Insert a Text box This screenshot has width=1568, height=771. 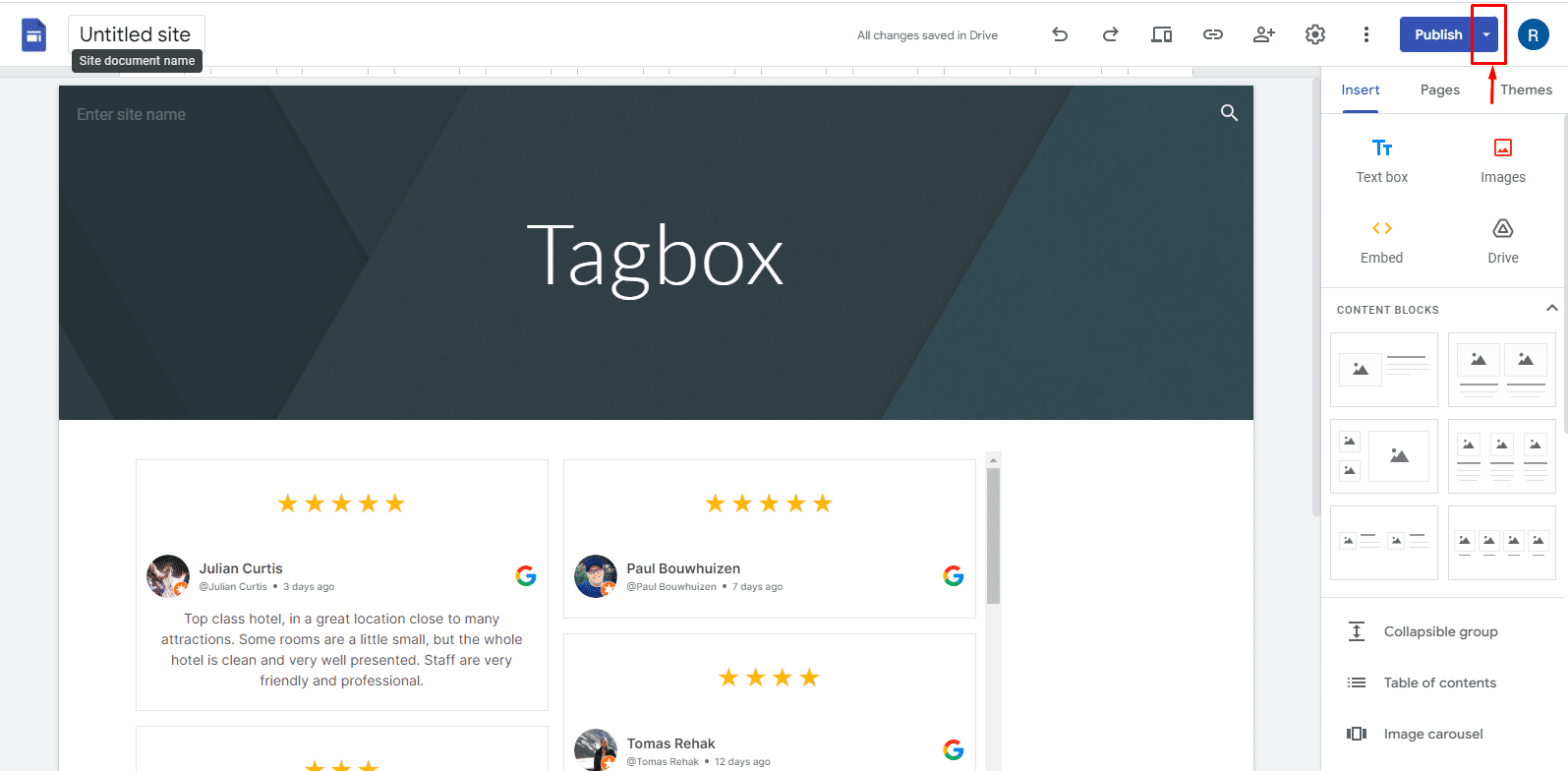click(1381, 160)
